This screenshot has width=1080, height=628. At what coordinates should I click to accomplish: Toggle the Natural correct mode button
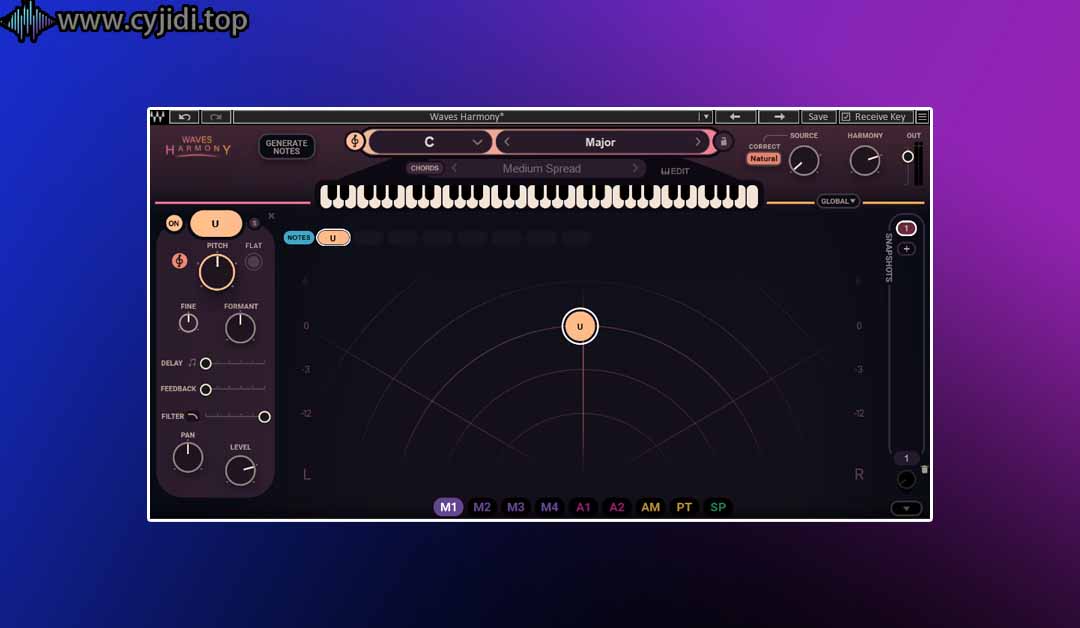tap(764, 158)
